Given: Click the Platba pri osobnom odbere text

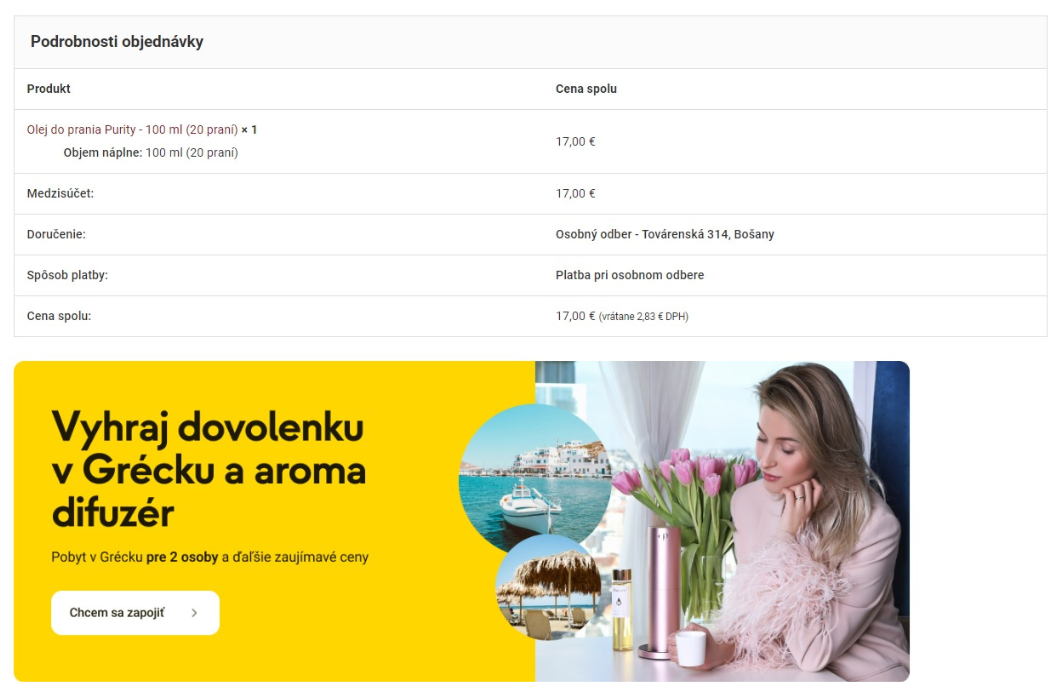Looking at the screenshot, I should (629, 275).
